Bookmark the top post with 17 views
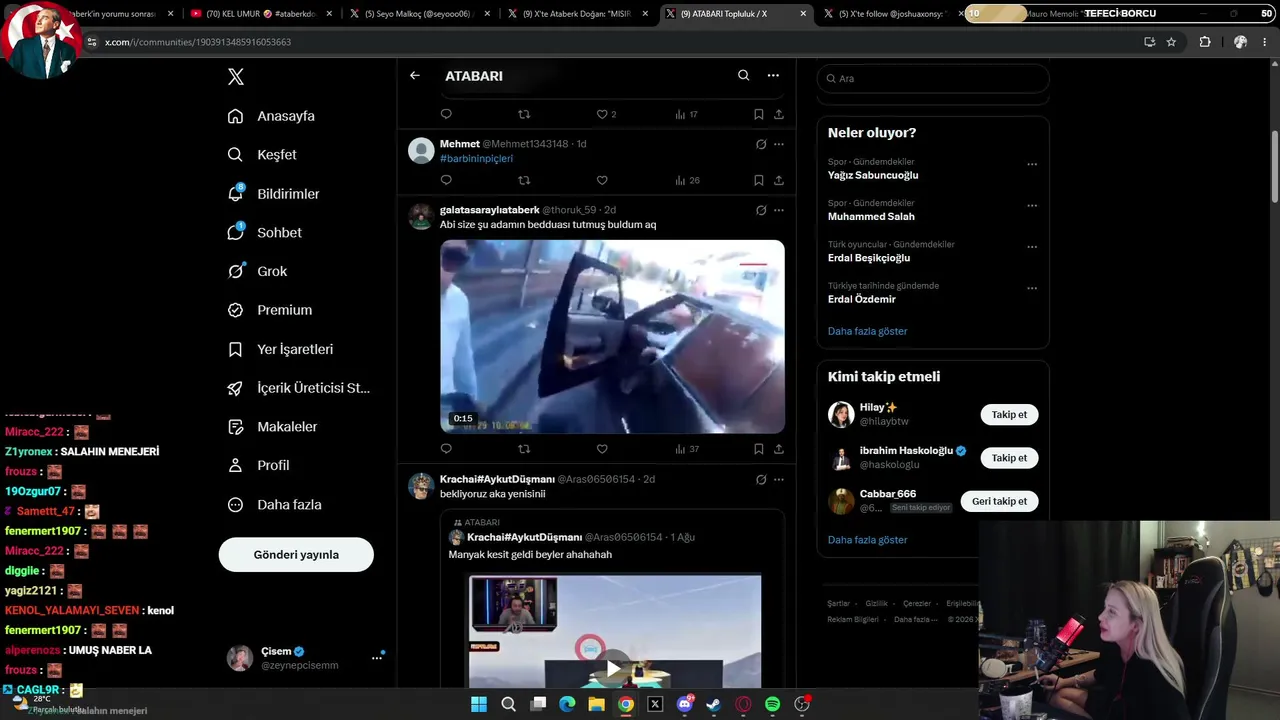The width and height of the screenshot is (1280, 720). 759,114
